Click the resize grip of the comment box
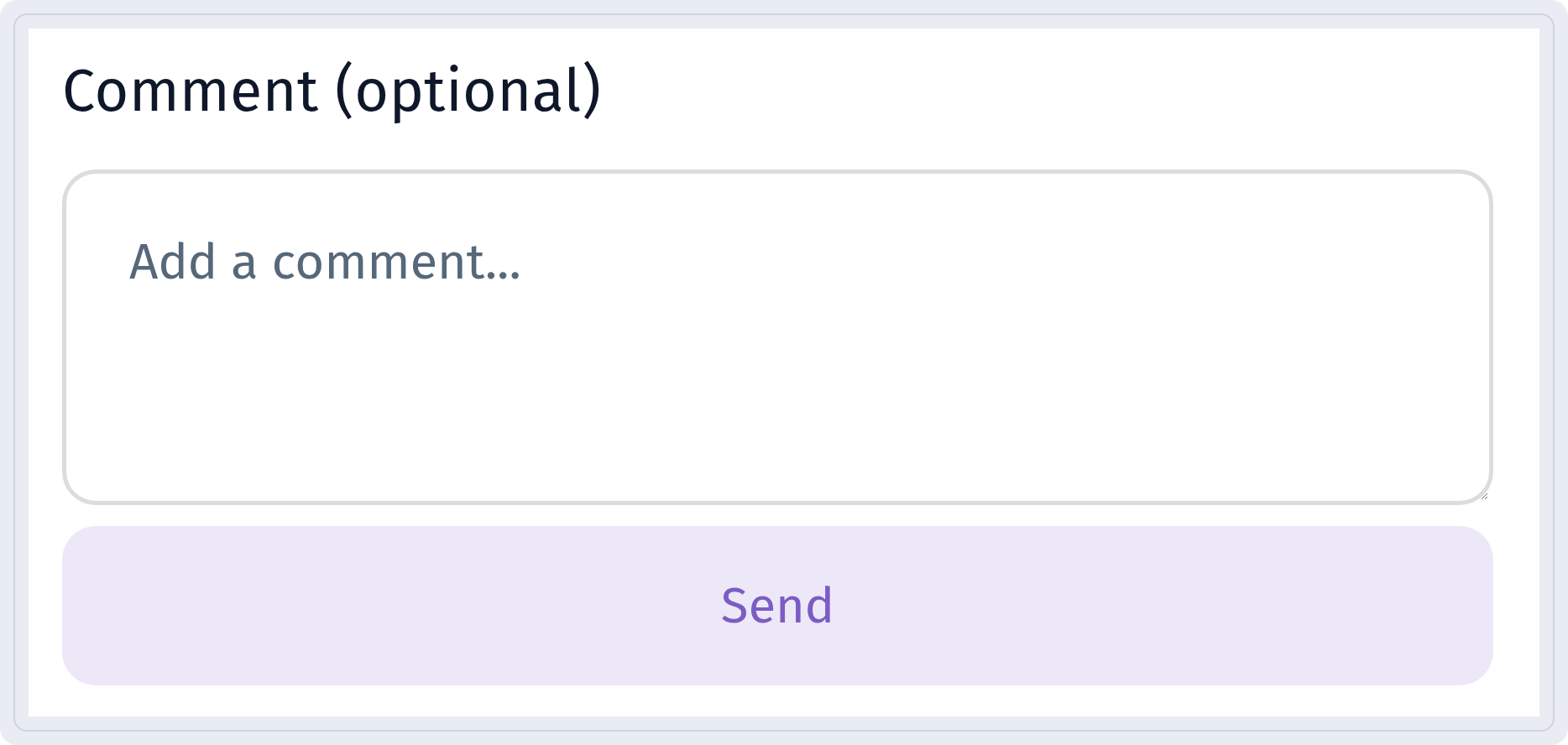Image resolution: width=1568 pixels, height=745 pixels. point(1483,495)
